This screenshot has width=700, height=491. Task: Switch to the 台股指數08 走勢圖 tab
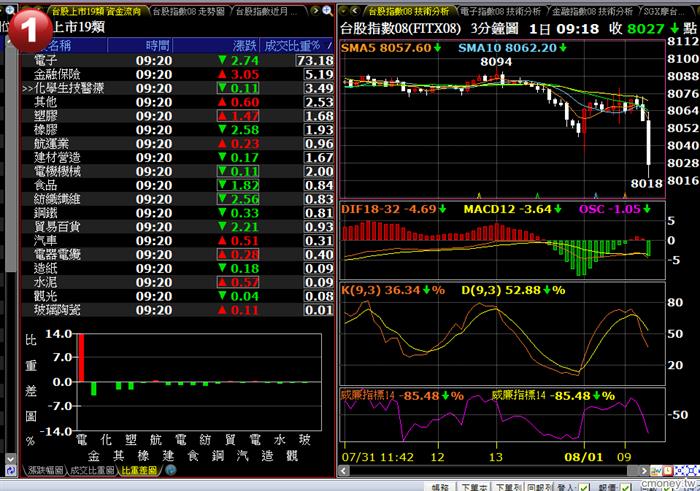(188, 11)
